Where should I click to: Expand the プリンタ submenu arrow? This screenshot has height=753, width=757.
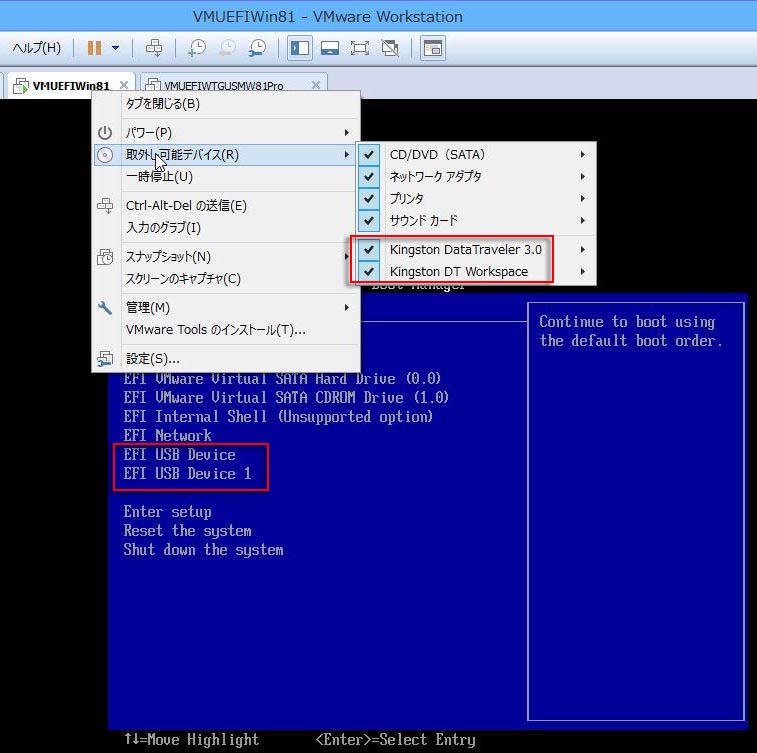583,198
